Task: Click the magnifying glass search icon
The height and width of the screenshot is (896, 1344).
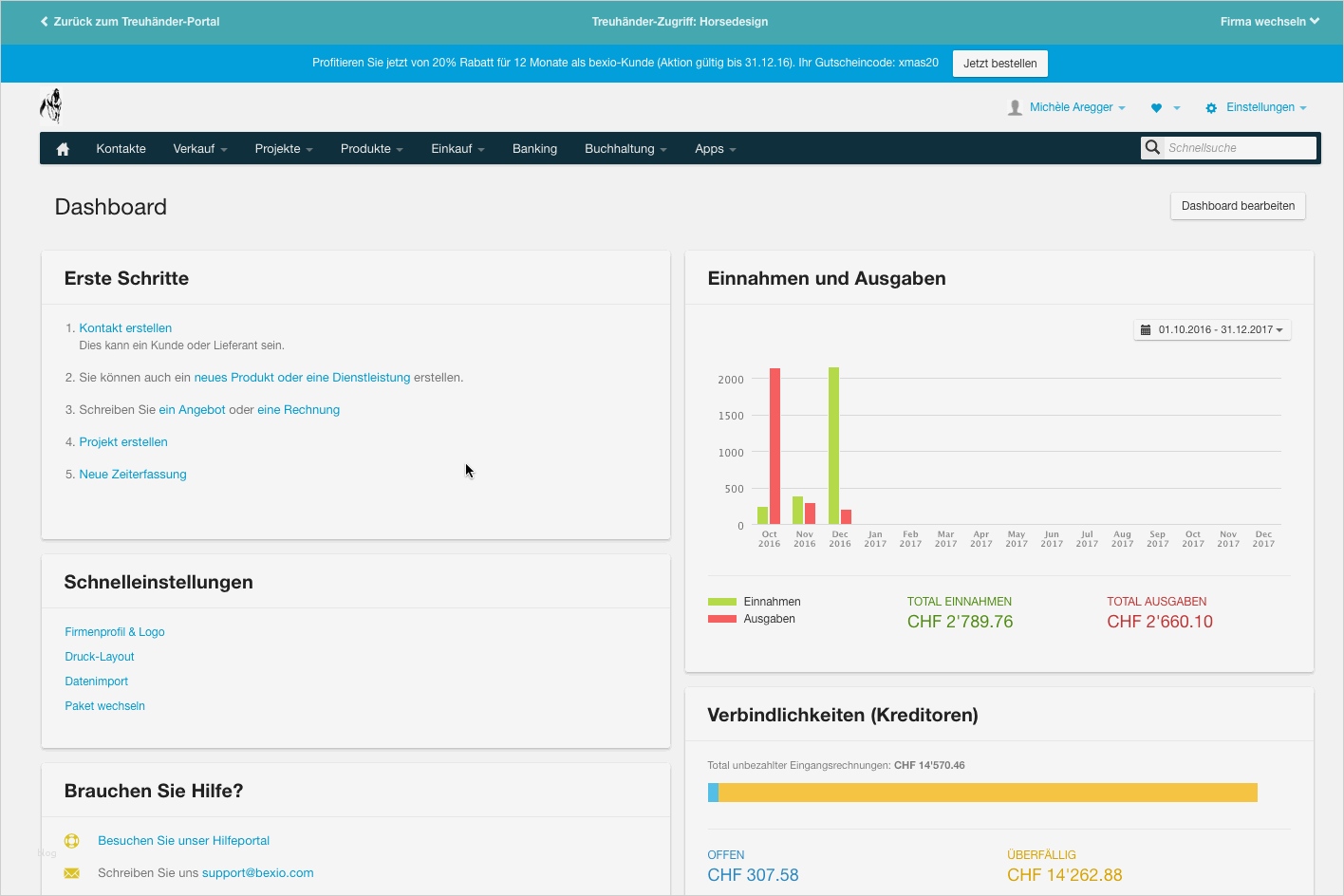Action: pyautogui.click(x=1152, y=148)
